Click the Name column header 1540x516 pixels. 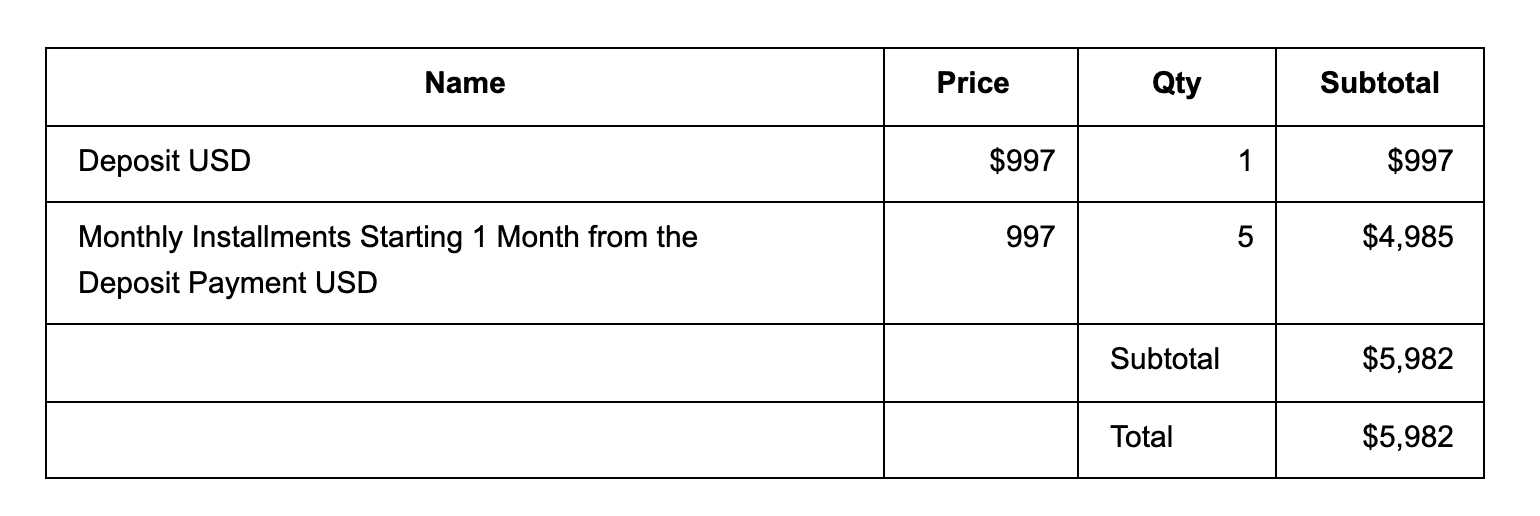465,83
